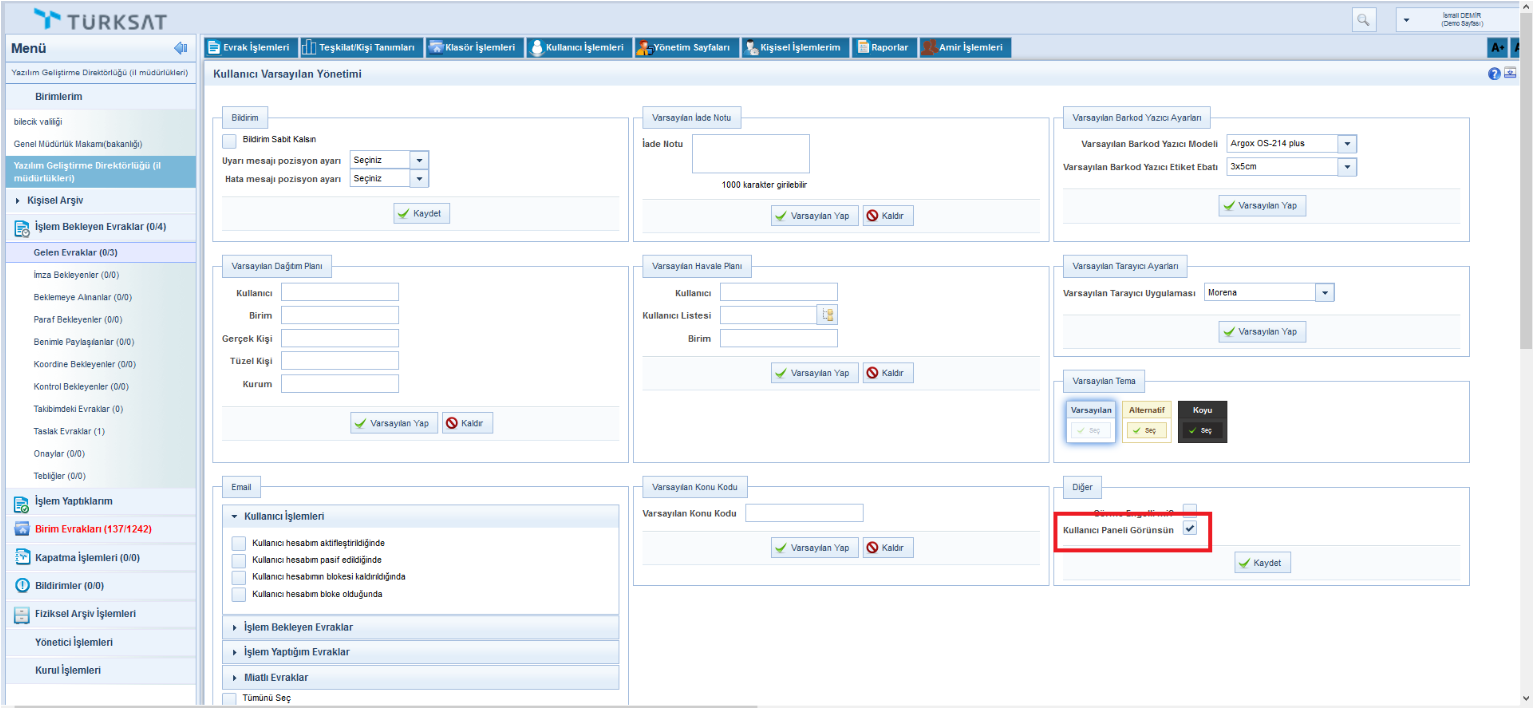Click Kaydet button in Bildirim panel

[422, 214]
